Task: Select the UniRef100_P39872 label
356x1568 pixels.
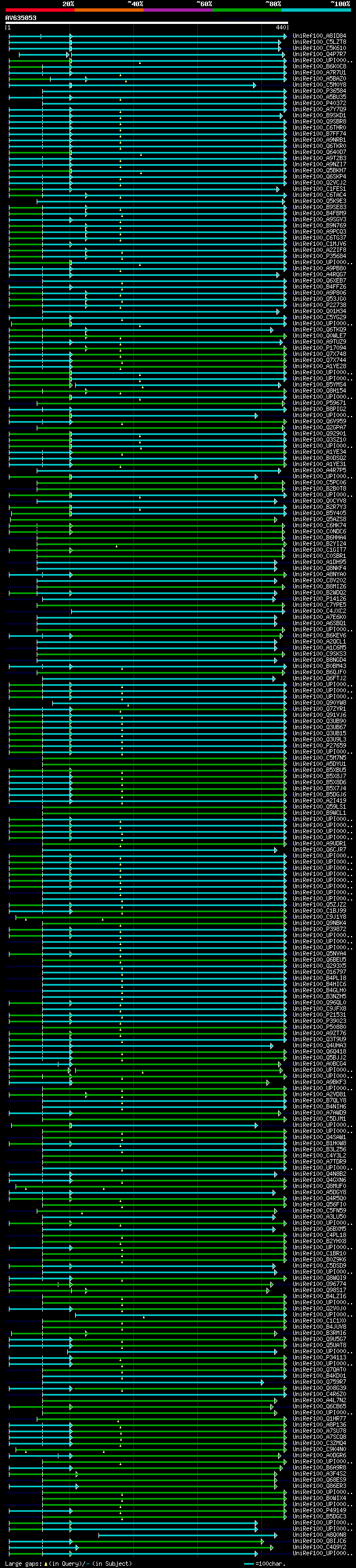Action: [319, 929]
